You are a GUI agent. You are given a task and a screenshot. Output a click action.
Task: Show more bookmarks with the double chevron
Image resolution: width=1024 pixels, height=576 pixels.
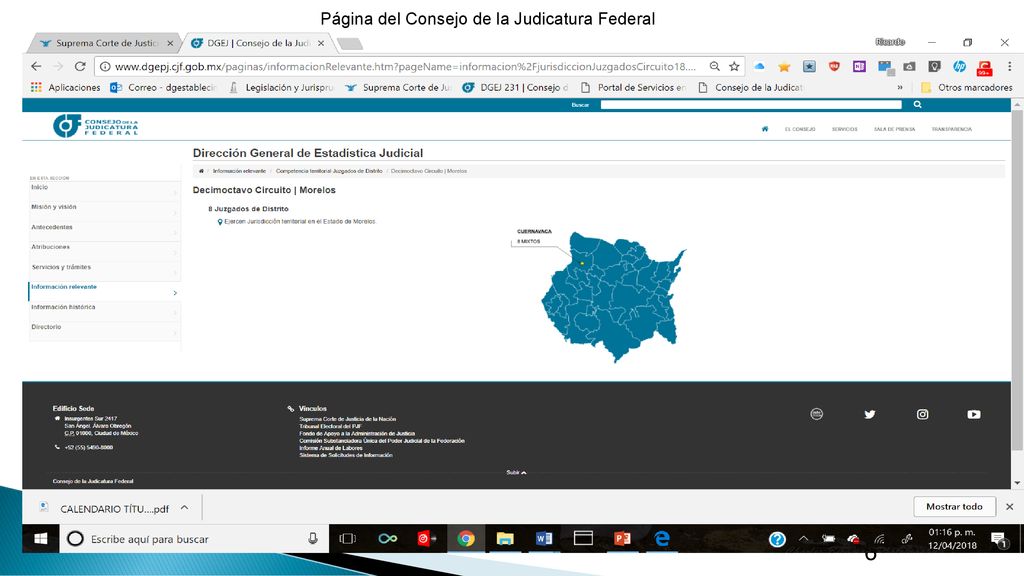(x=900, y=88)
